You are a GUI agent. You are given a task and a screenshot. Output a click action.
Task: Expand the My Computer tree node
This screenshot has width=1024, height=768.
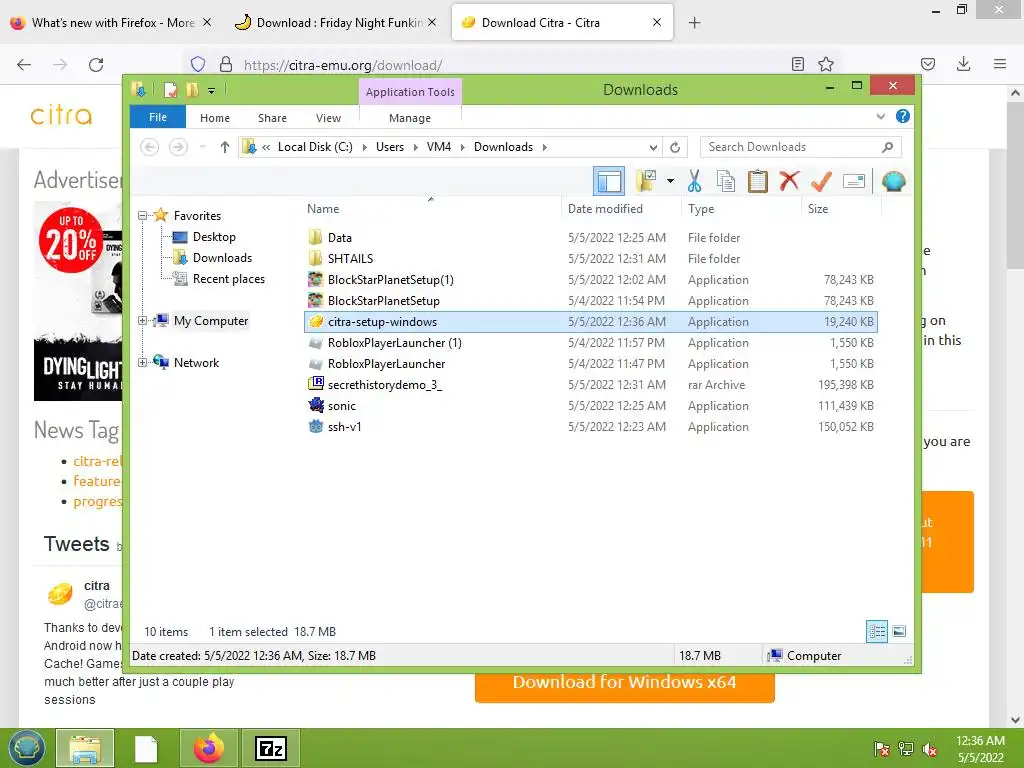142,321
